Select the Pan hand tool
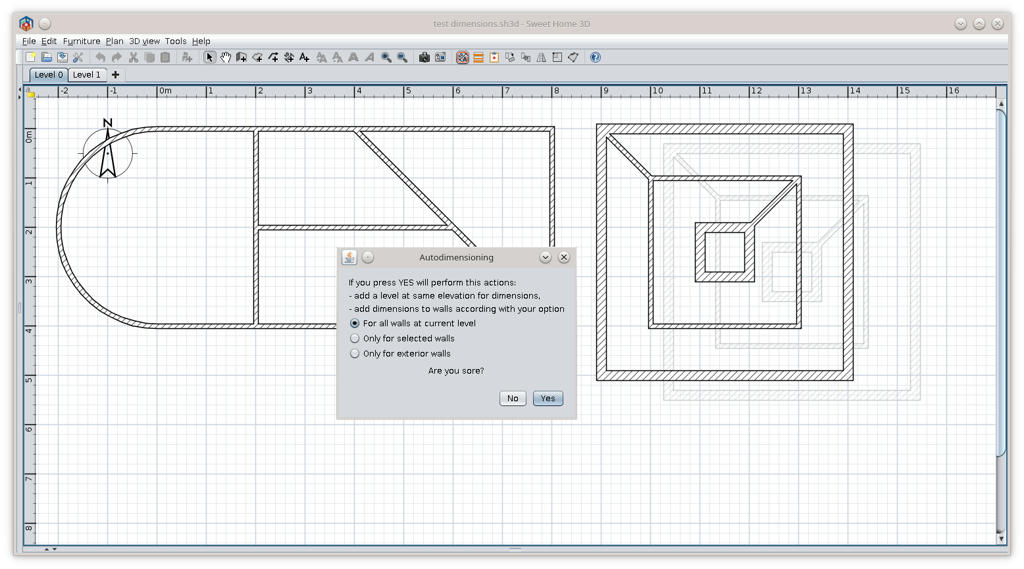Screen dimensions: 1024x569 click(225, 58)
